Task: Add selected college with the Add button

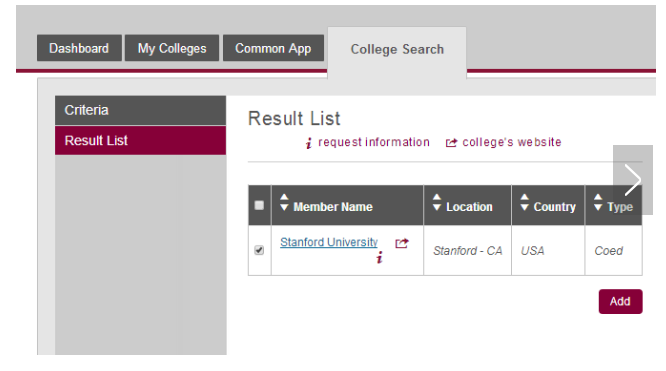Action: pos(620,301)
